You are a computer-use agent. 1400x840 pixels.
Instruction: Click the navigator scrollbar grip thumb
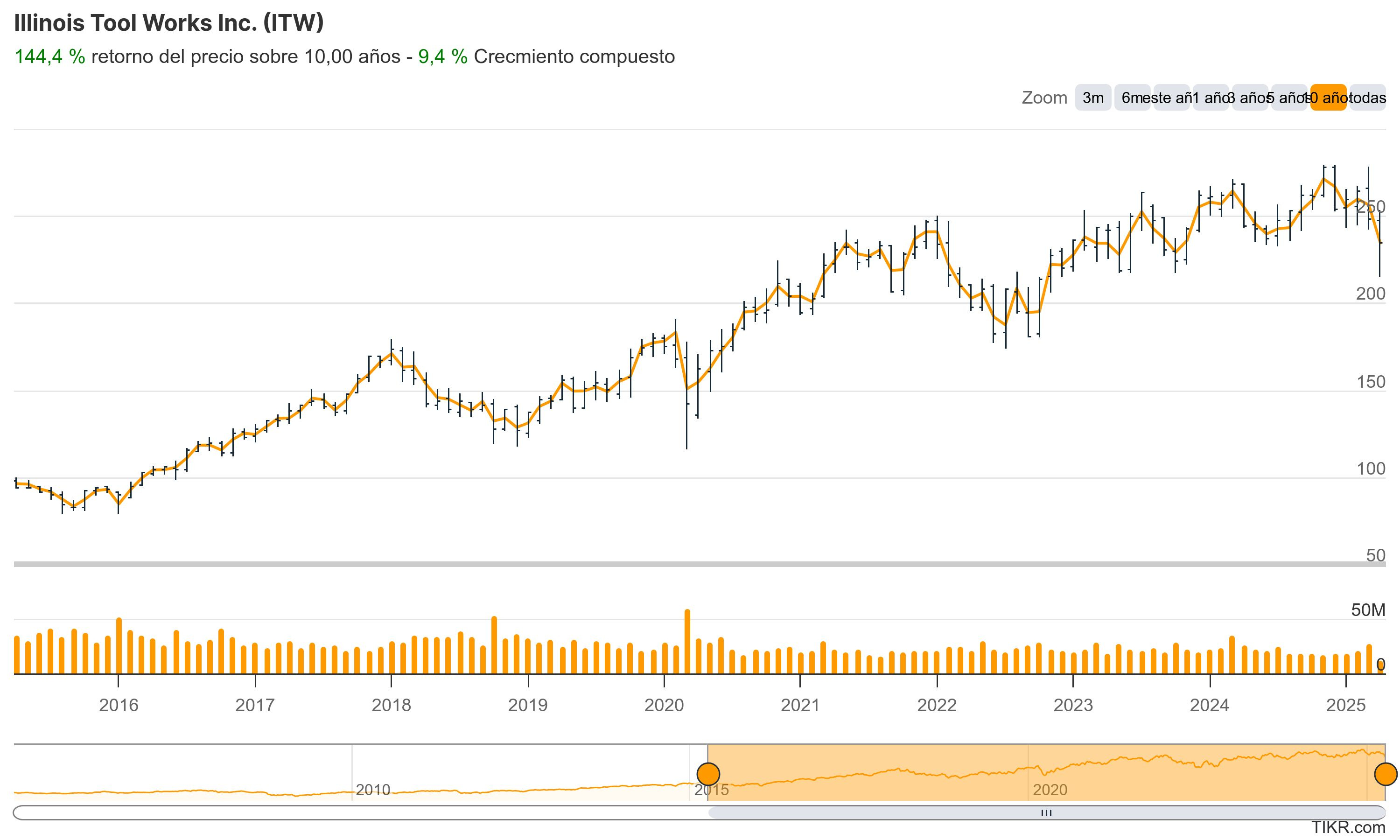[1046, 813]
